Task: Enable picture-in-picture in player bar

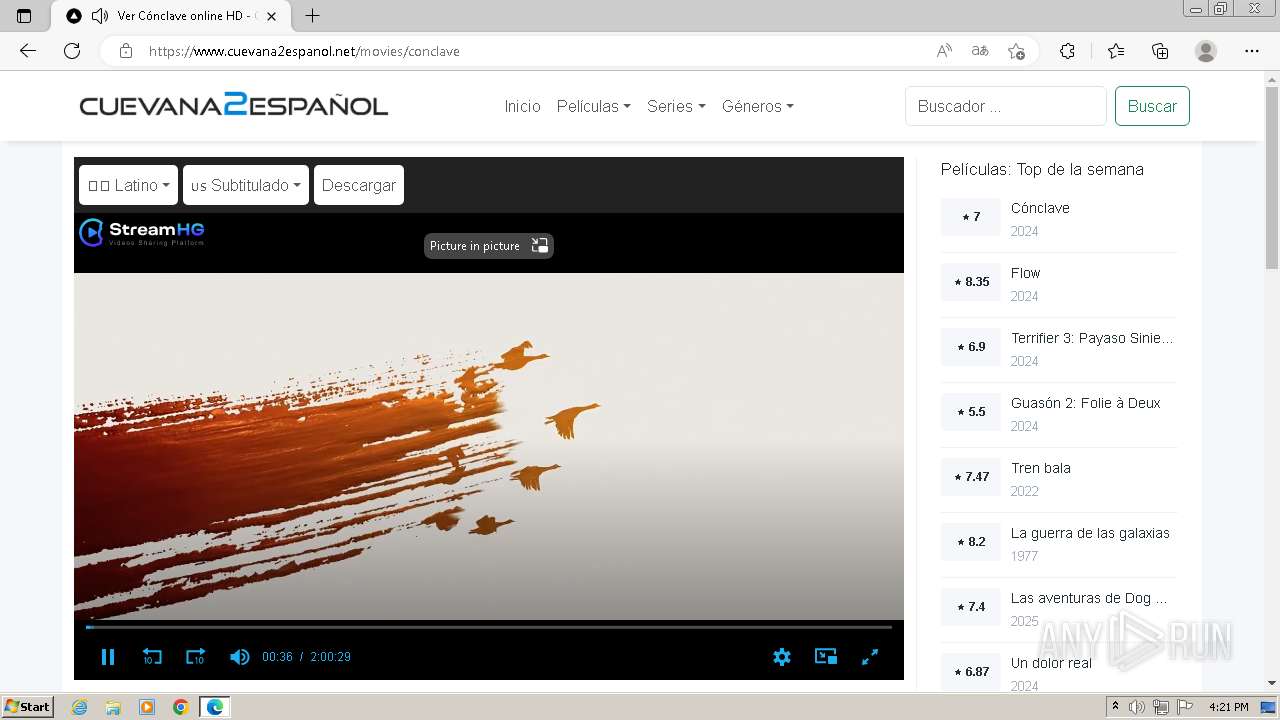Action: (826, 657)
